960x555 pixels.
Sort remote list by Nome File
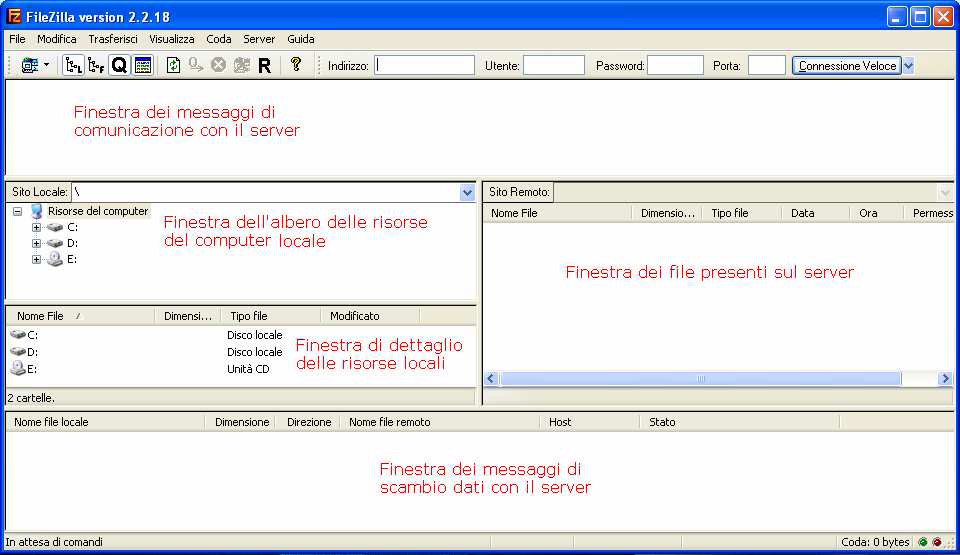pyautogui.click(x=558, y=213)
